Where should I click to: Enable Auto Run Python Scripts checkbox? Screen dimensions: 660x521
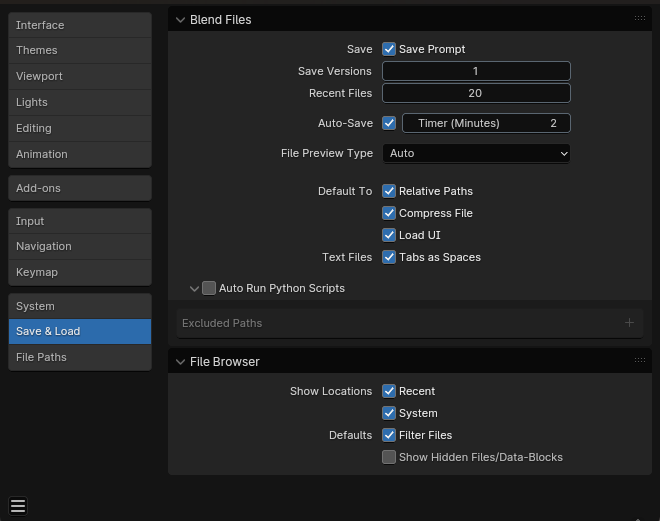click(x=209, y=288)
